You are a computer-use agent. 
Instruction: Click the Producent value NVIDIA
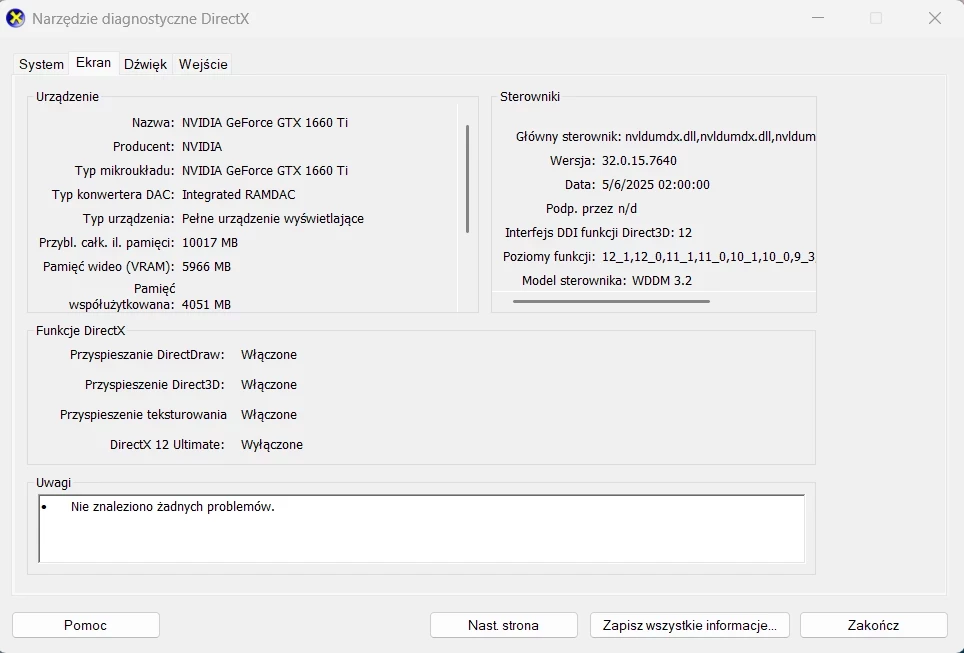202,146
